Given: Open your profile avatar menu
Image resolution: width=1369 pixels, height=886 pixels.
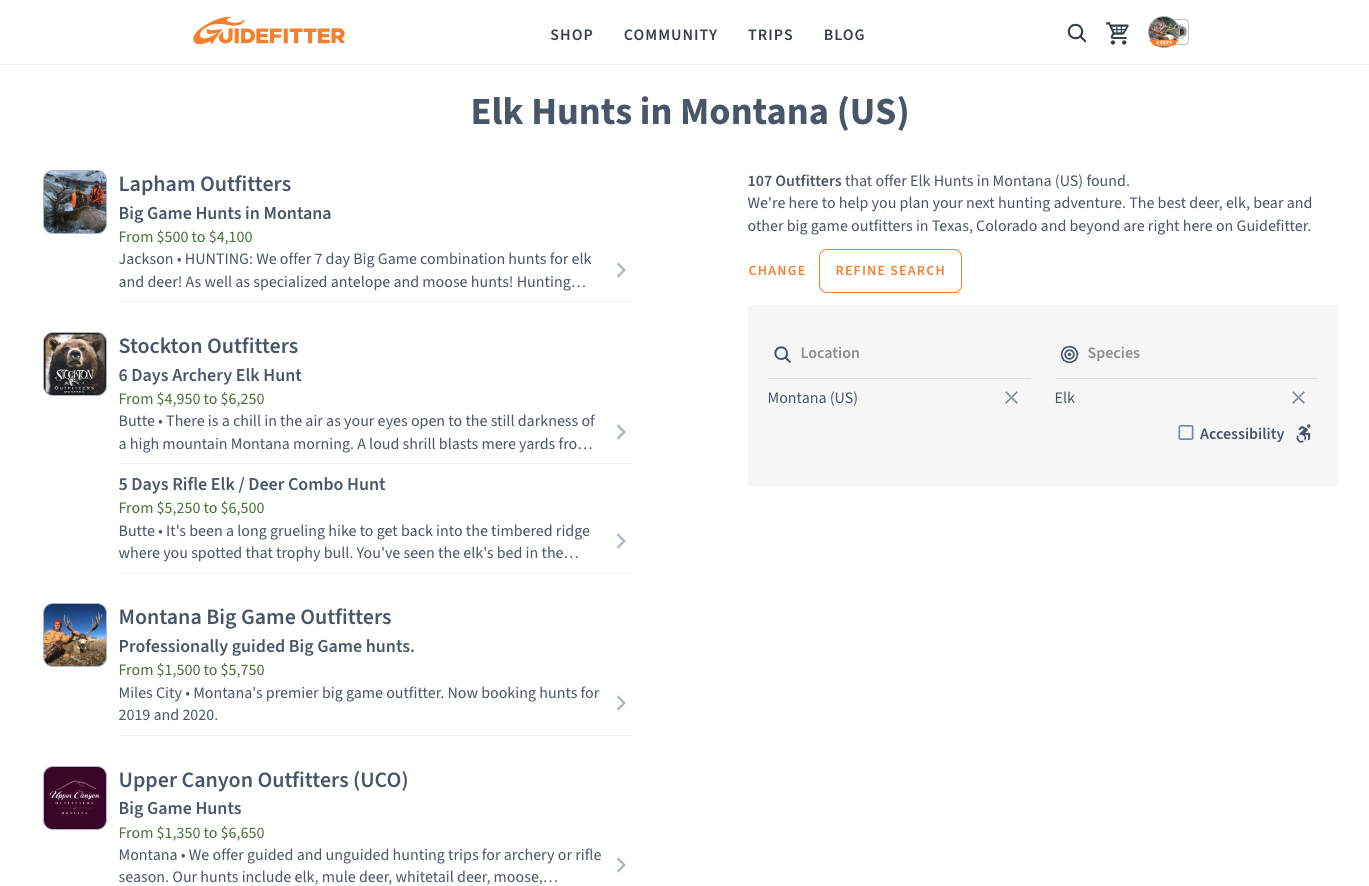Looking at the screenshot, I should 1167,31.
